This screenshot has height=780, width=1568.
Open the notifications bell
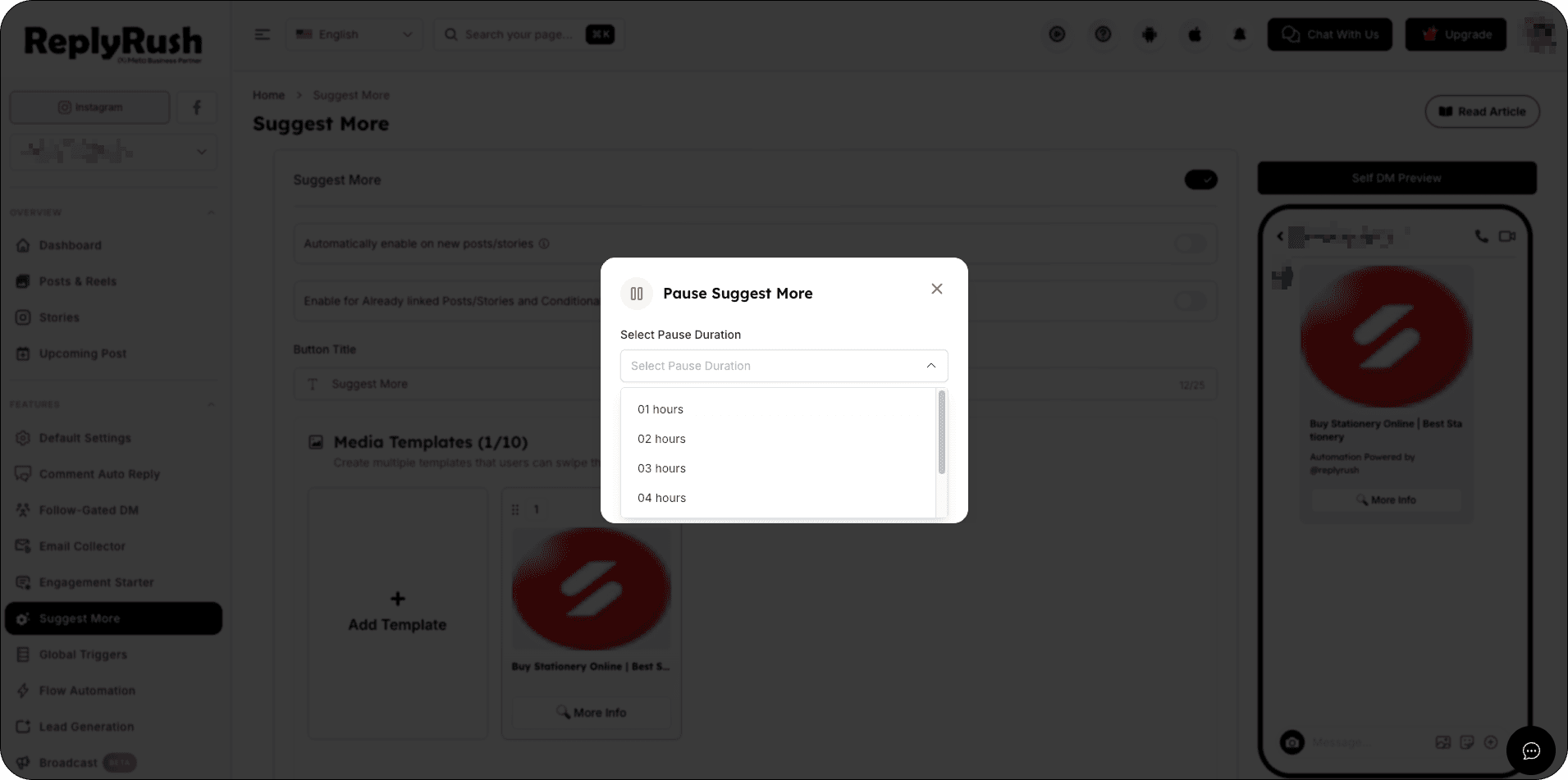click(1240, 34)
